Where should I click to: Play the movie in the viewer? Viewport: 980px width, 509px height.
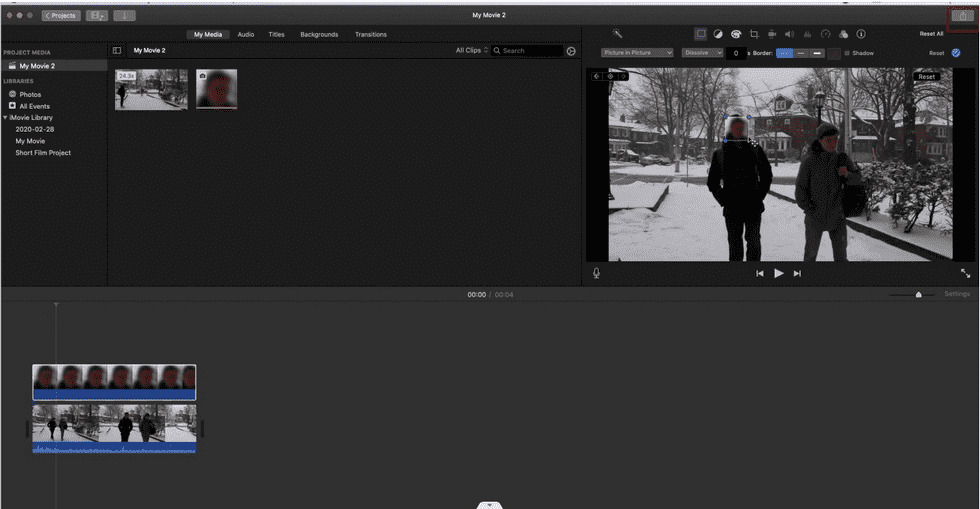[779, 273]
